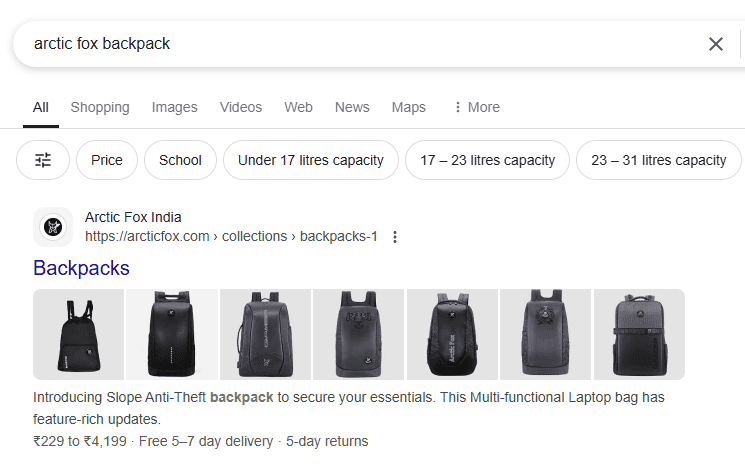Open the Backpacks result title link
Screen dimensions: 745x467
[81, 268]
